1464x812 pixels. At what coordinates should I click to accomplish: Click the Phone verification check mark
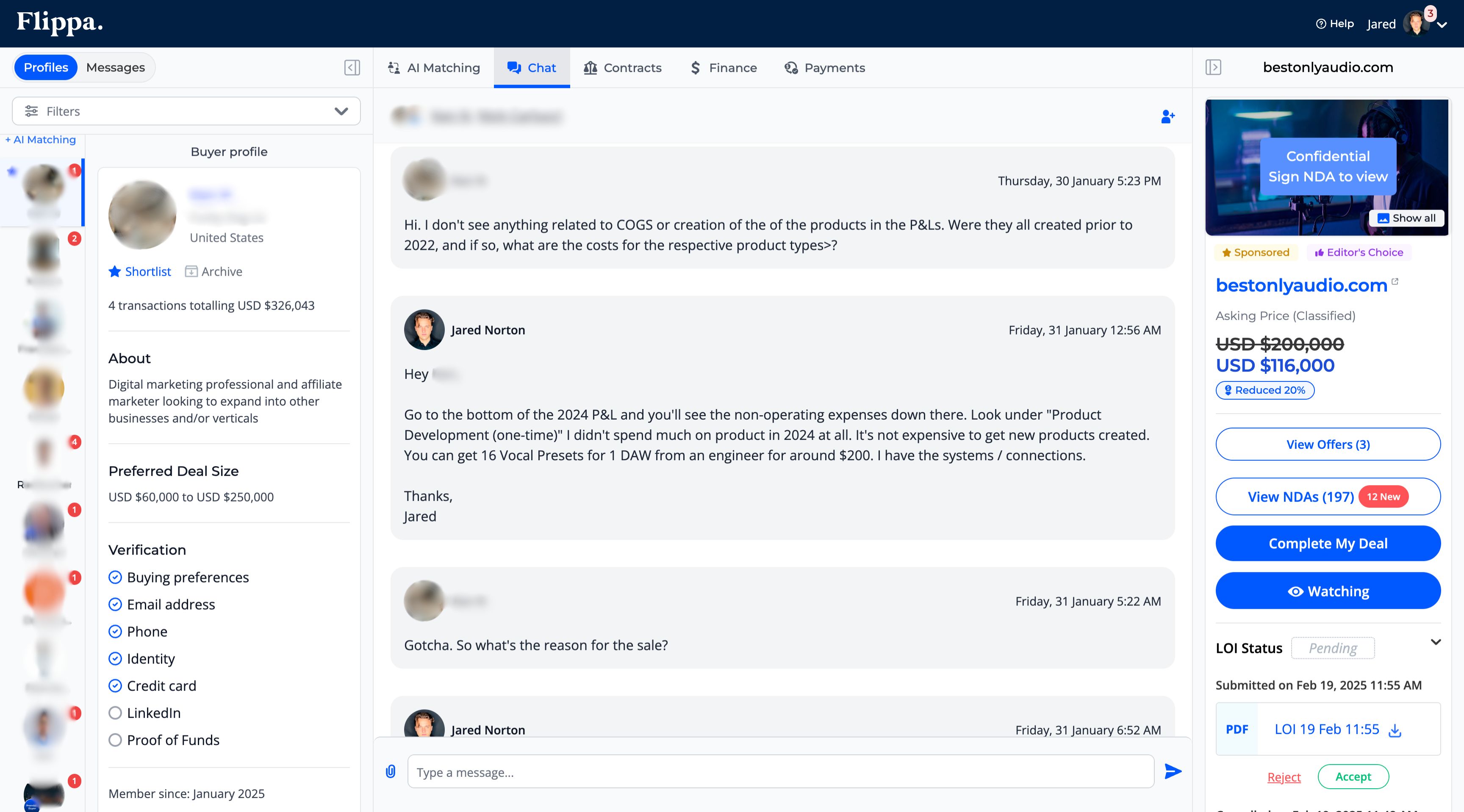(x=115, y=631)
